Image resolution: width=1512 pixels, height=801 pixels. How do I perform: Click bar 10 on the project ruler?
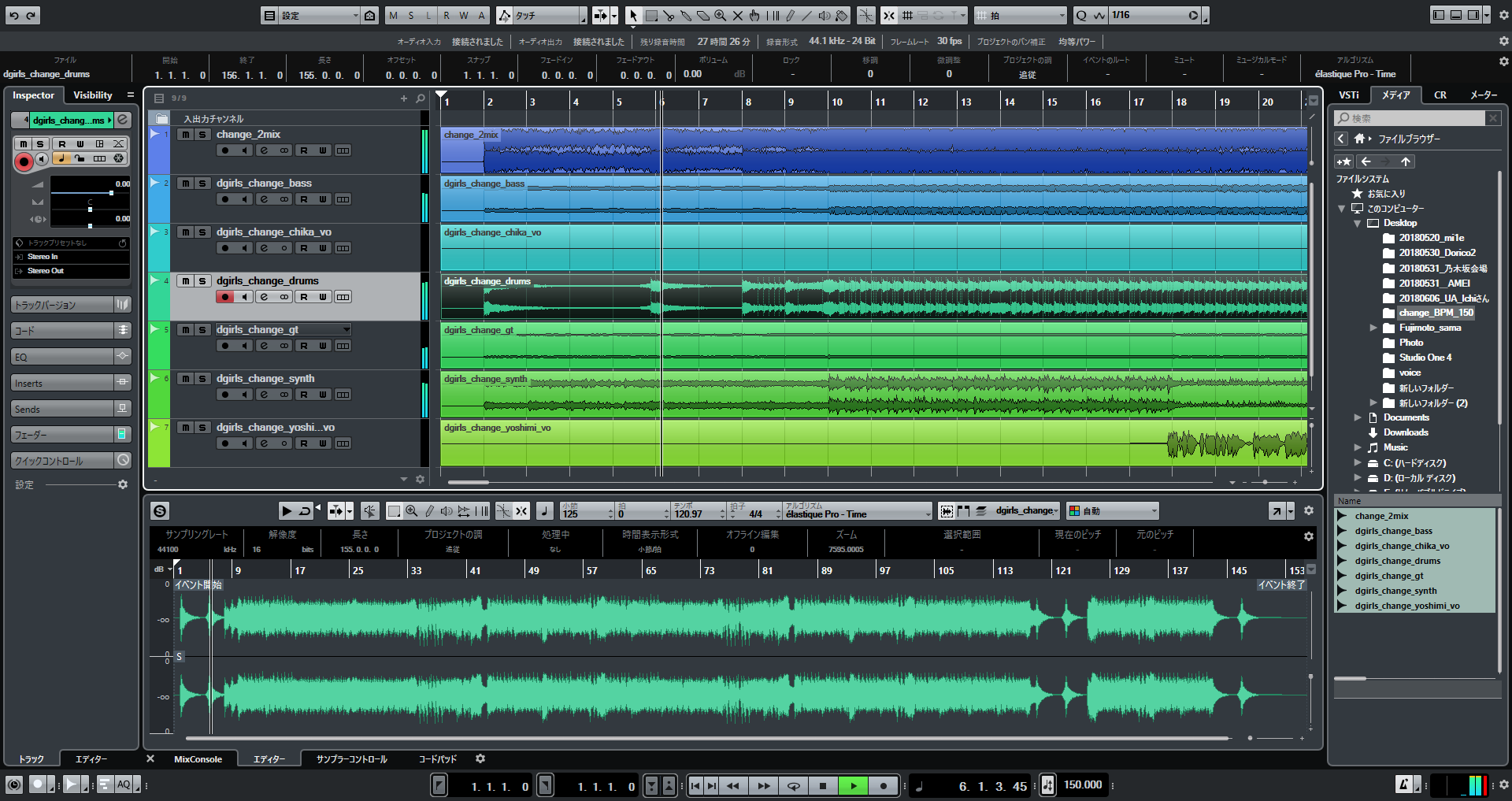pyautogui.click(x=837, y=102)
